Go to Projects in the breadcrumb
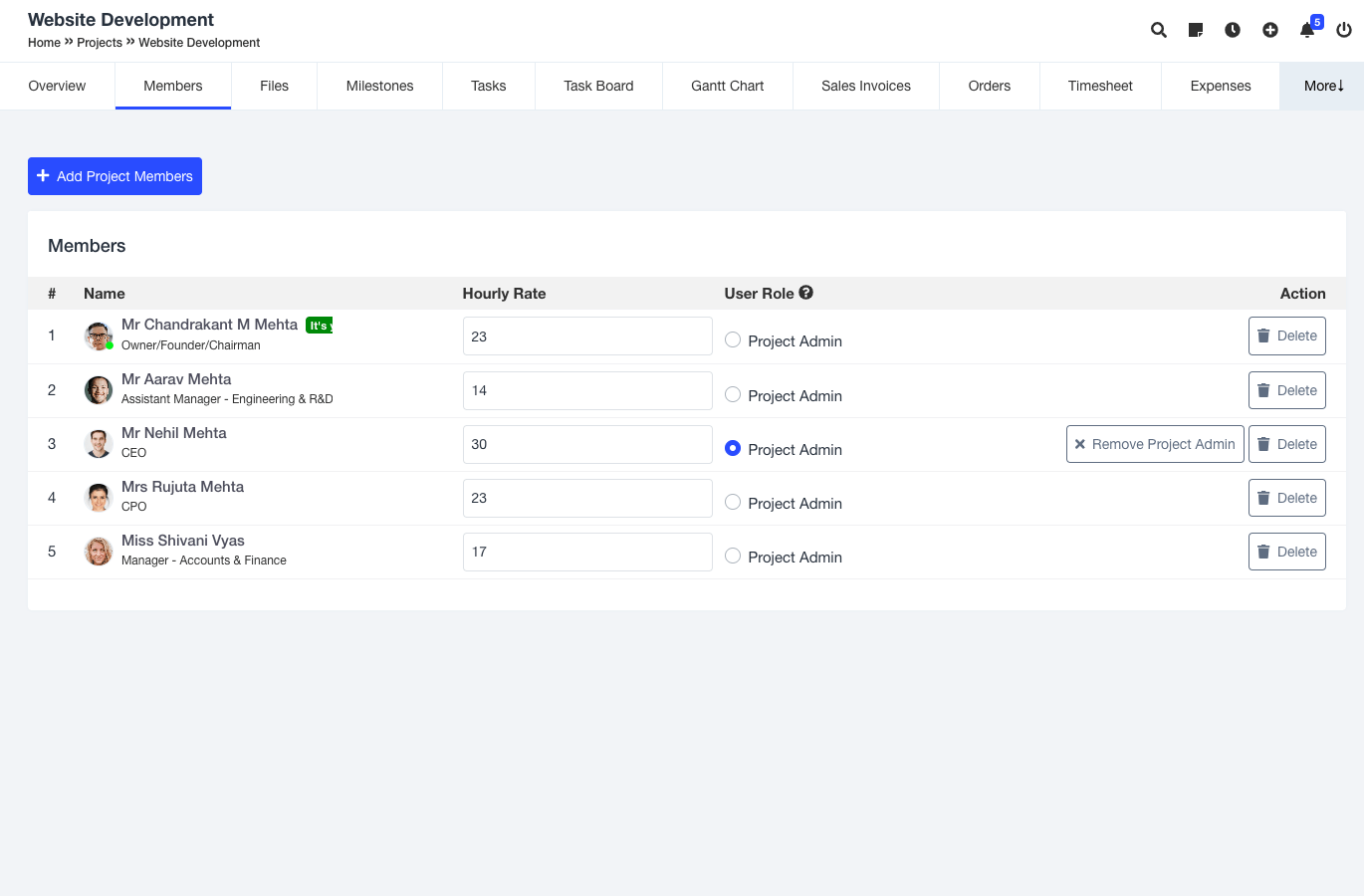 click(x=100, y=43)
